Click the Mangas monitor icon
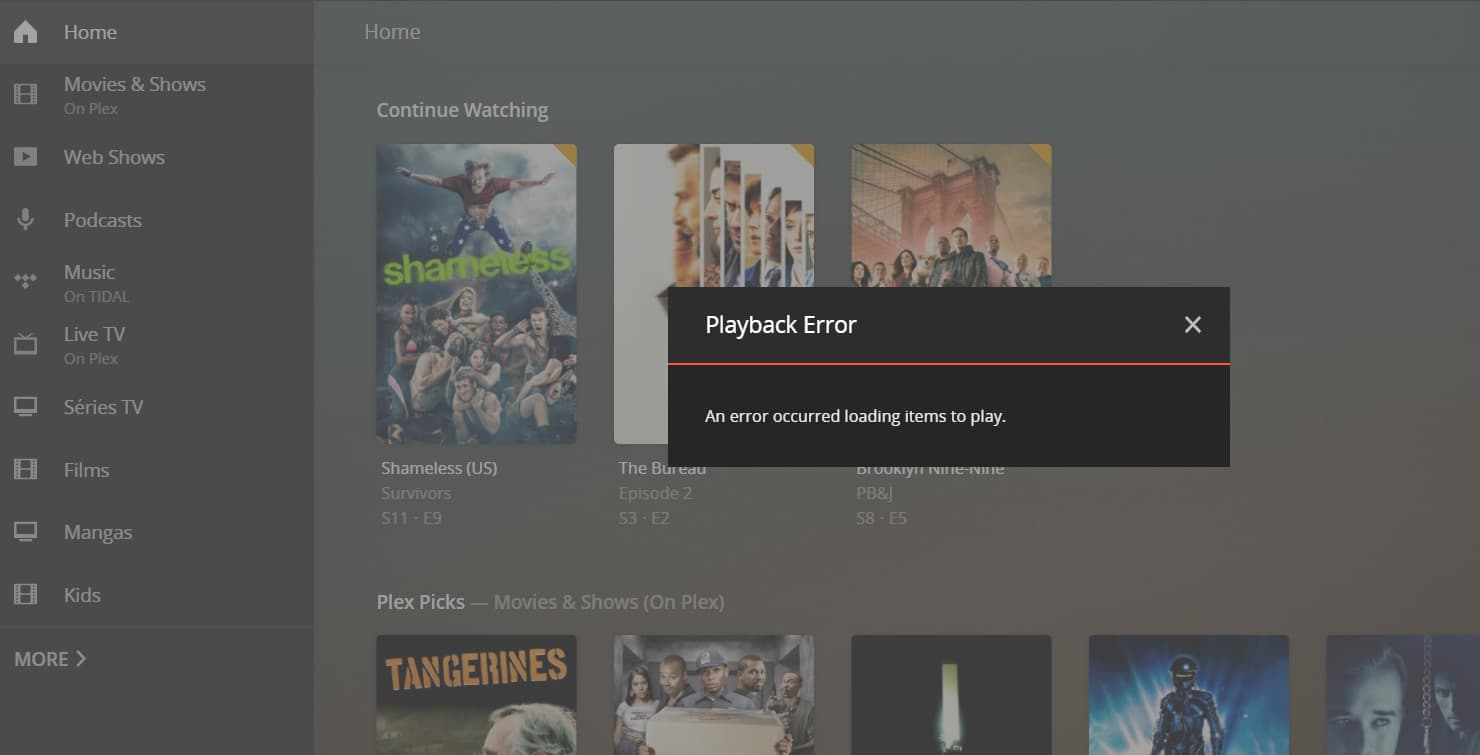 coord(25,532)
